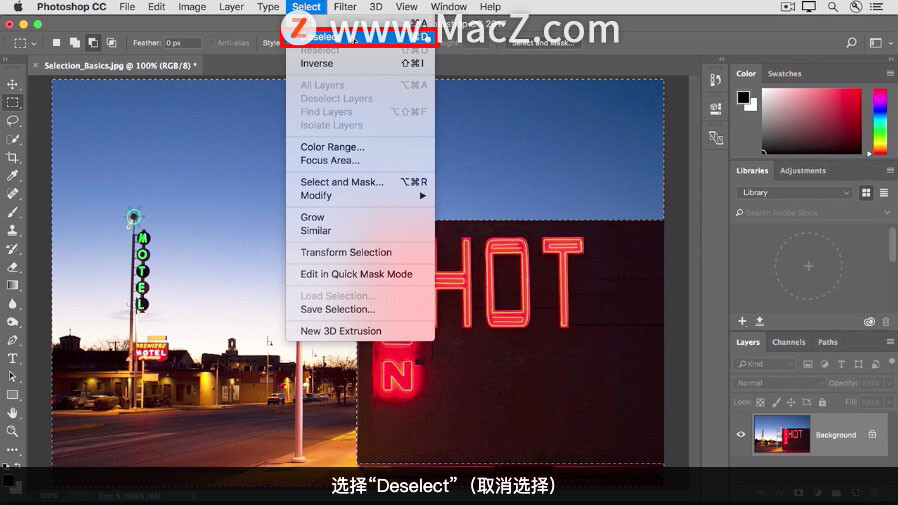This screenshot has height=505, width=898.
Task: Select the Horizontal Type tool
Action: [12, 358]
